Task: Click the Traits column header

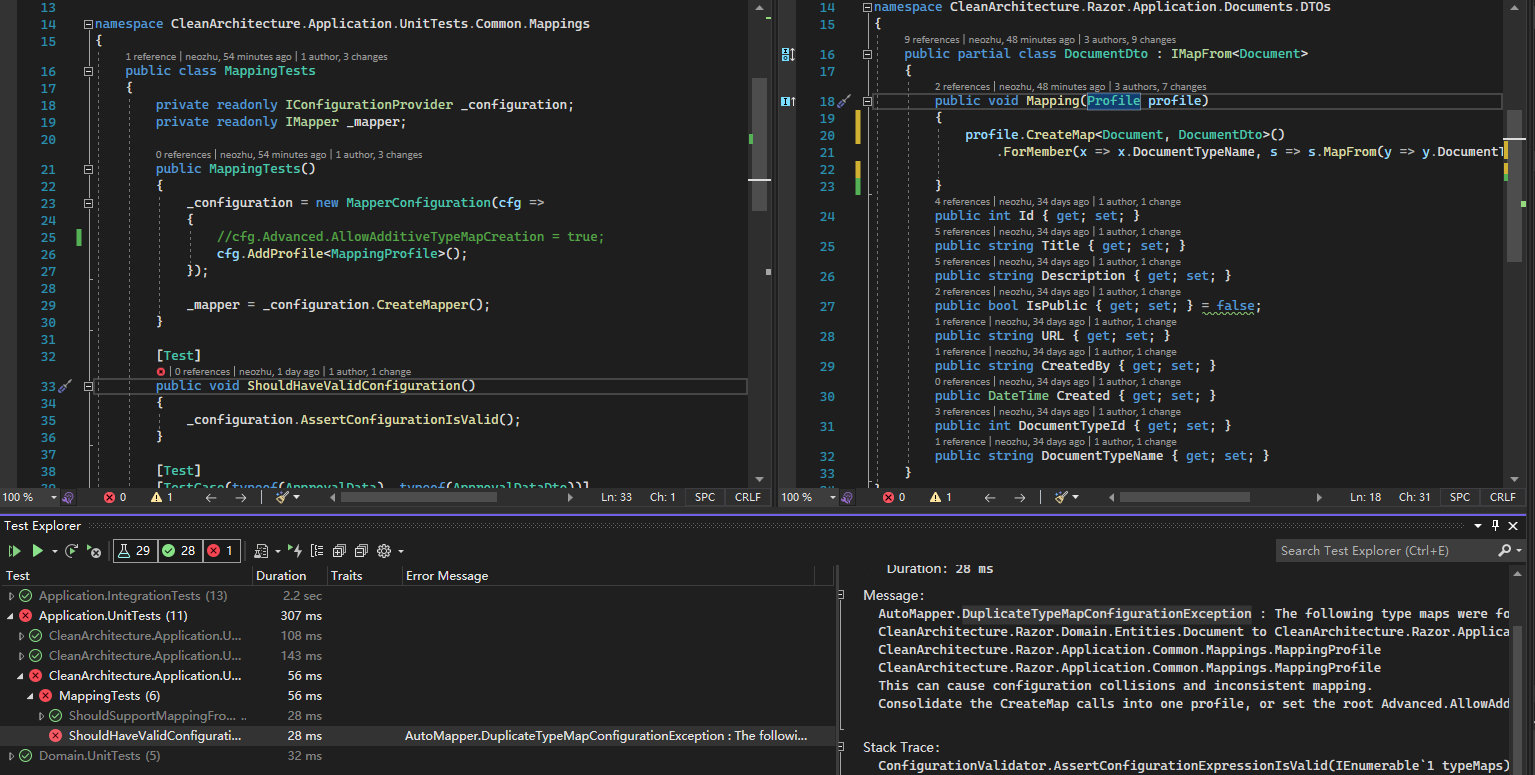Action: point(365,576)
